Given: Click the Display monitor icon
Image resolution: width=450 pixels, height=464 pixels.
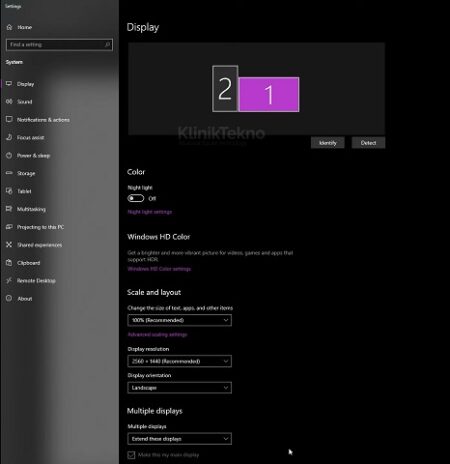Looking at the screenshot, I should 9,84.
